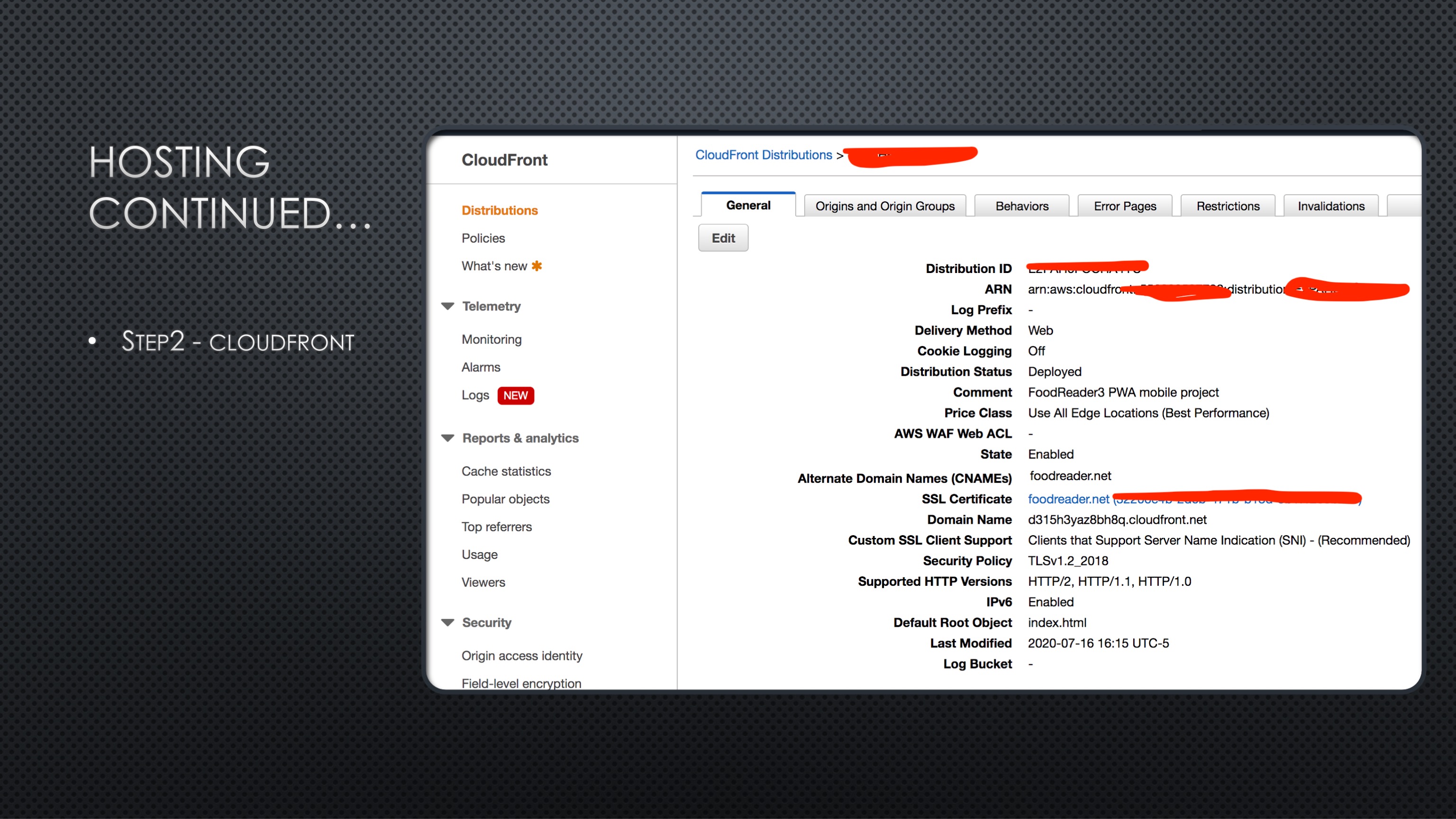
Task: Click the Delivery Method value Web
Action: 1040,330
